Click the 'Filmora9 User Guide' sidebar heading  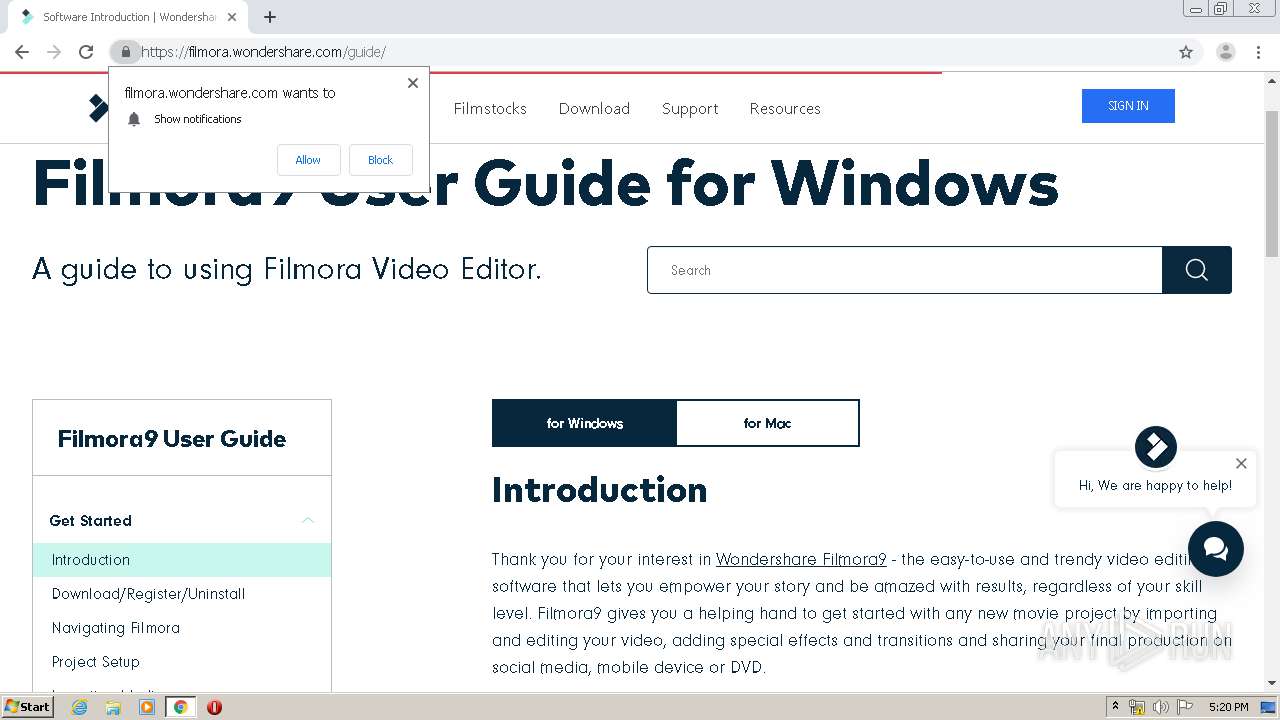[172, 439]
